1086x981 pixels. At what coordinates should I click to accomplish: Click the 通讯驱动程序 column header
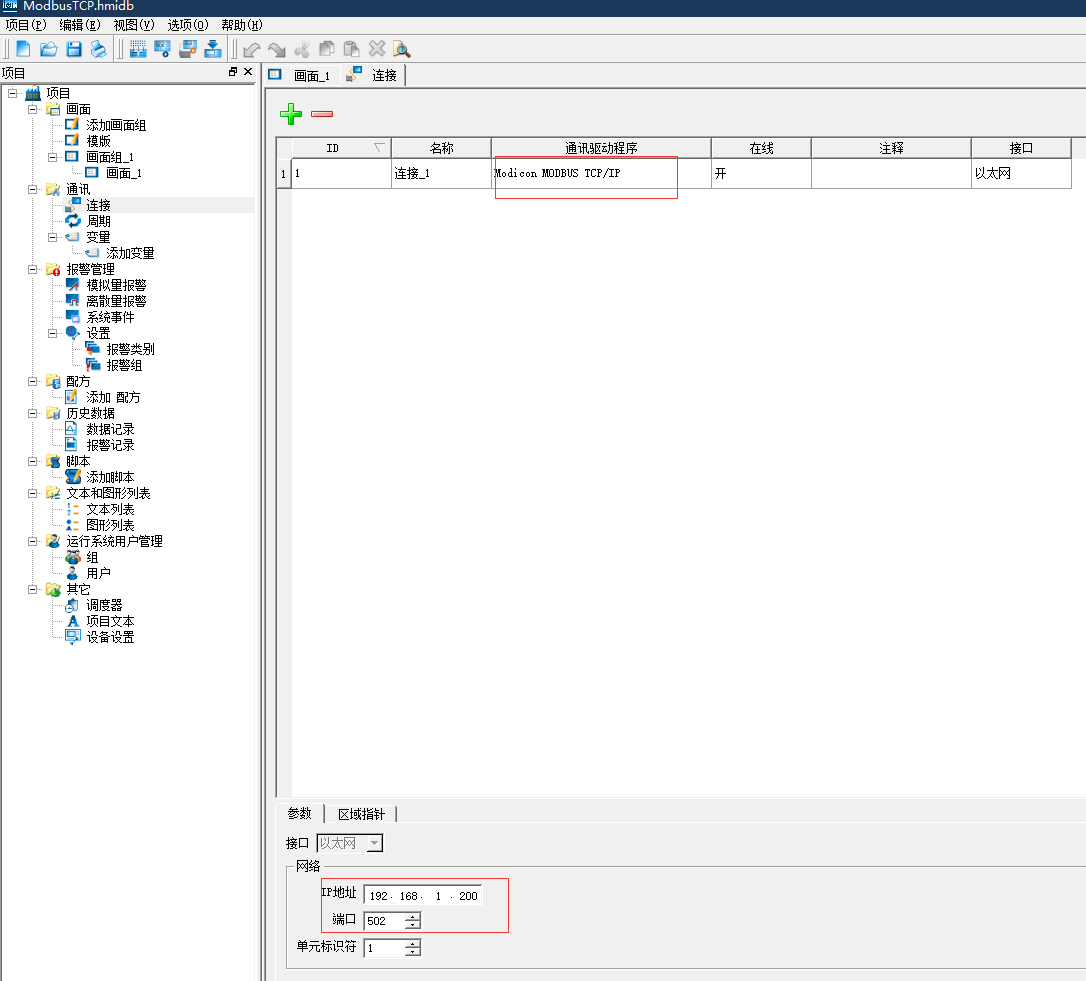pyautogui.click(x=601, y=148)
